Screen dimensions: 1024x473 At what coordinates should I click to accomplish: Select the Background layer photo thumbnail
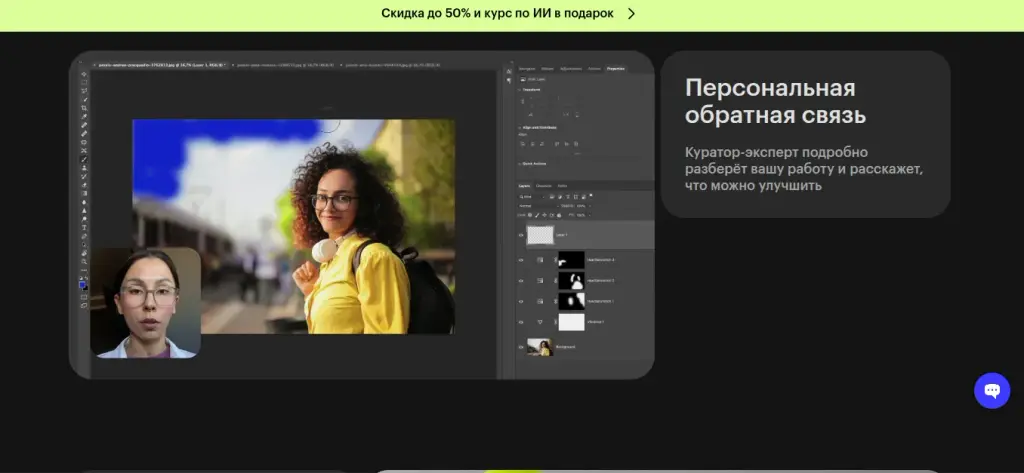540,348
